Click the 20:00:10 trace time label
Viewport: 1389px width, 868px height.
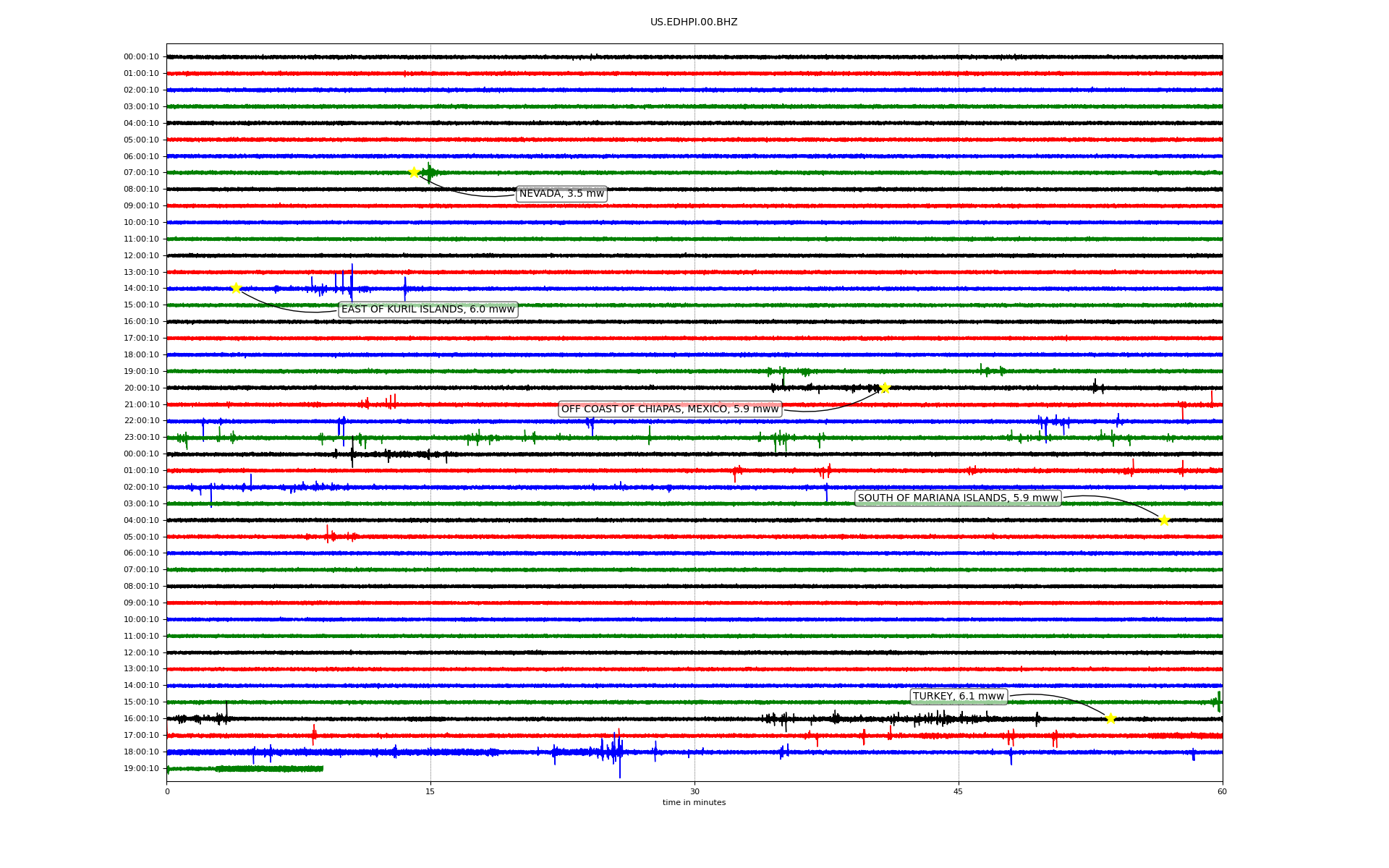141,388
